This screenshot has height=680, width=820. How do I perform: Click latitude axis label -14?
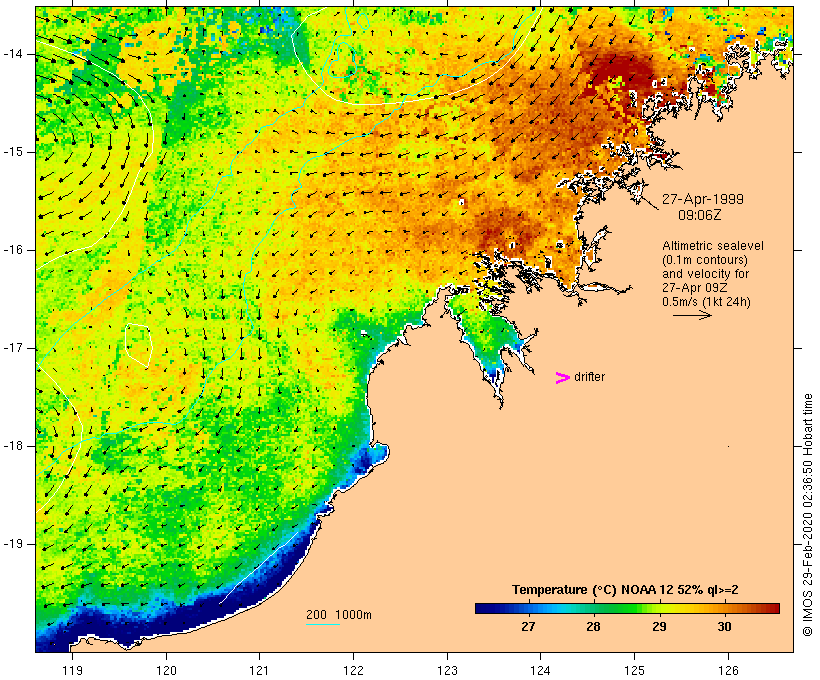coord(13,54)
